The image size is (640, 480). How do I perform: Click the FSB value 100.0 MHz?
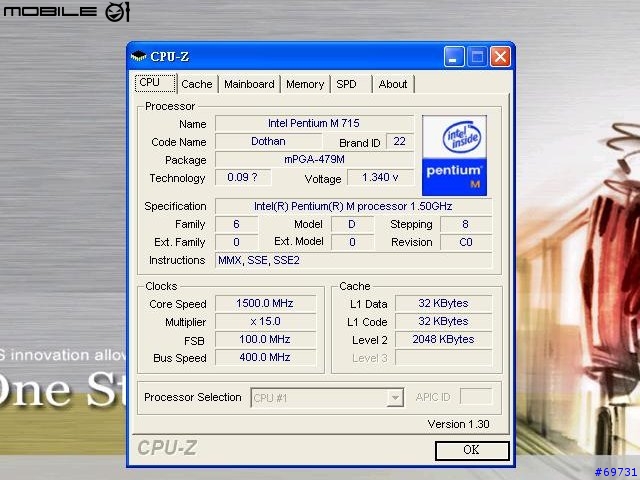(x=265, y=339)
